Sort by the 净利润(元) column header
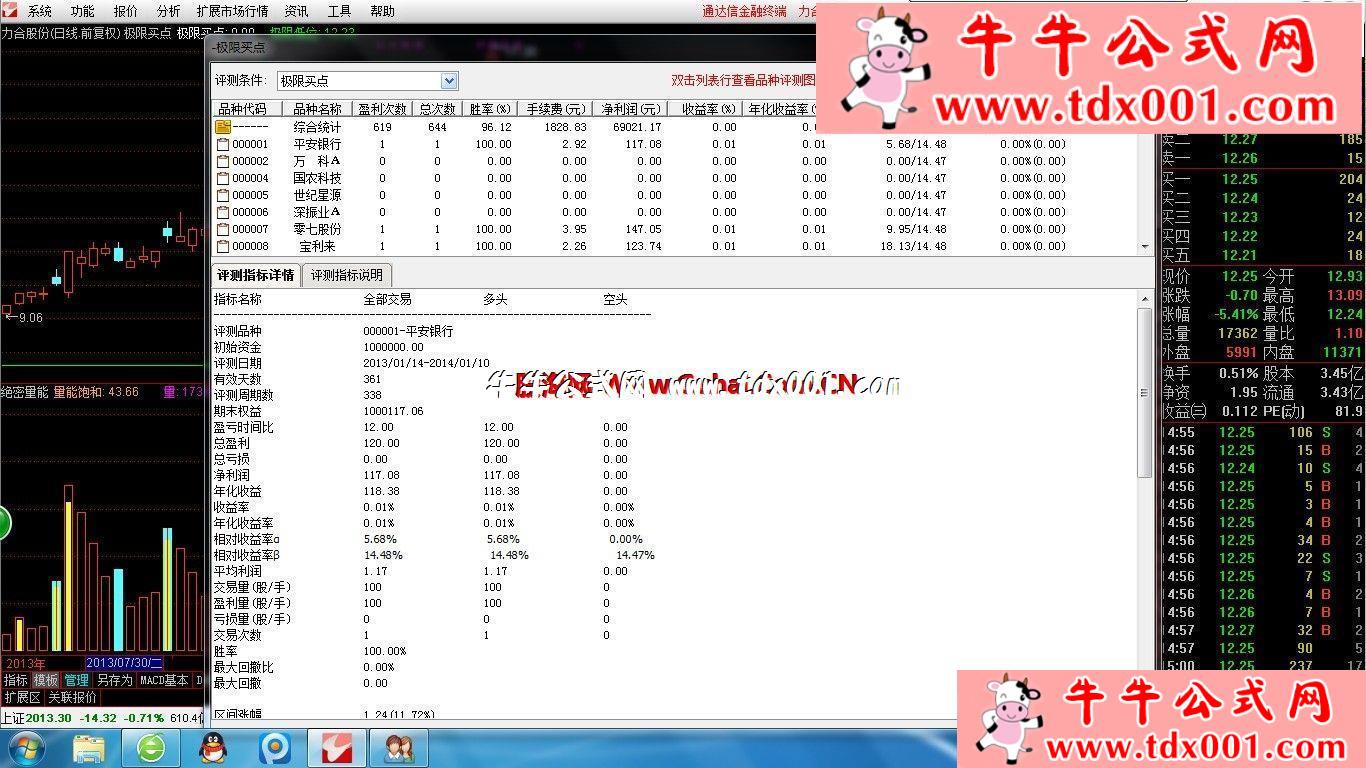1366x768 pixels. tap(628, 109)
